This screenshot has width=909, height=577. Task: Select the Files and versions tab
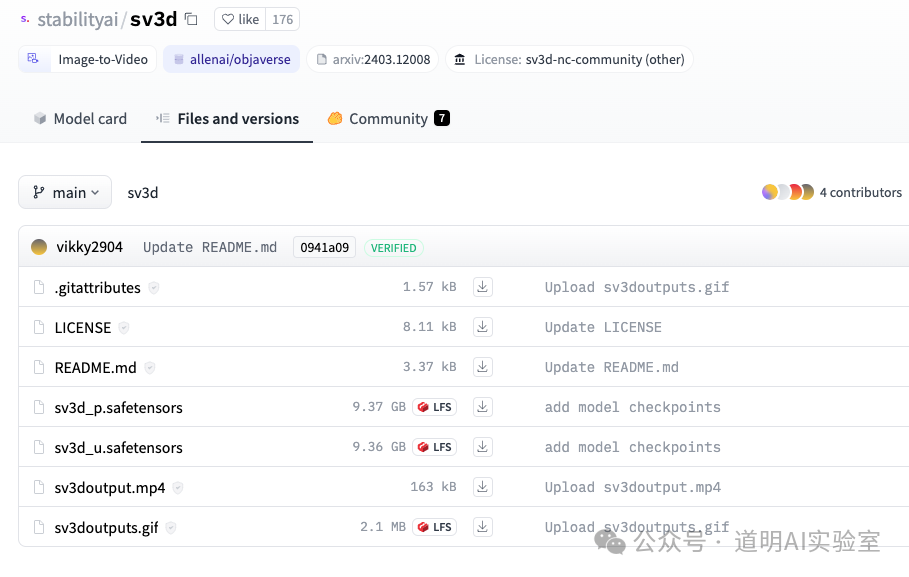227,118
